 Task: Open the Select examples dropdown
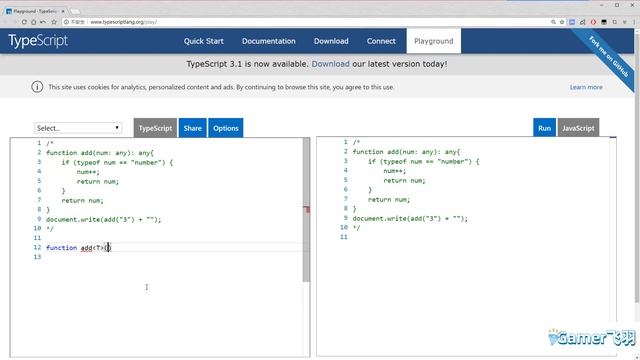pos(78,128)
